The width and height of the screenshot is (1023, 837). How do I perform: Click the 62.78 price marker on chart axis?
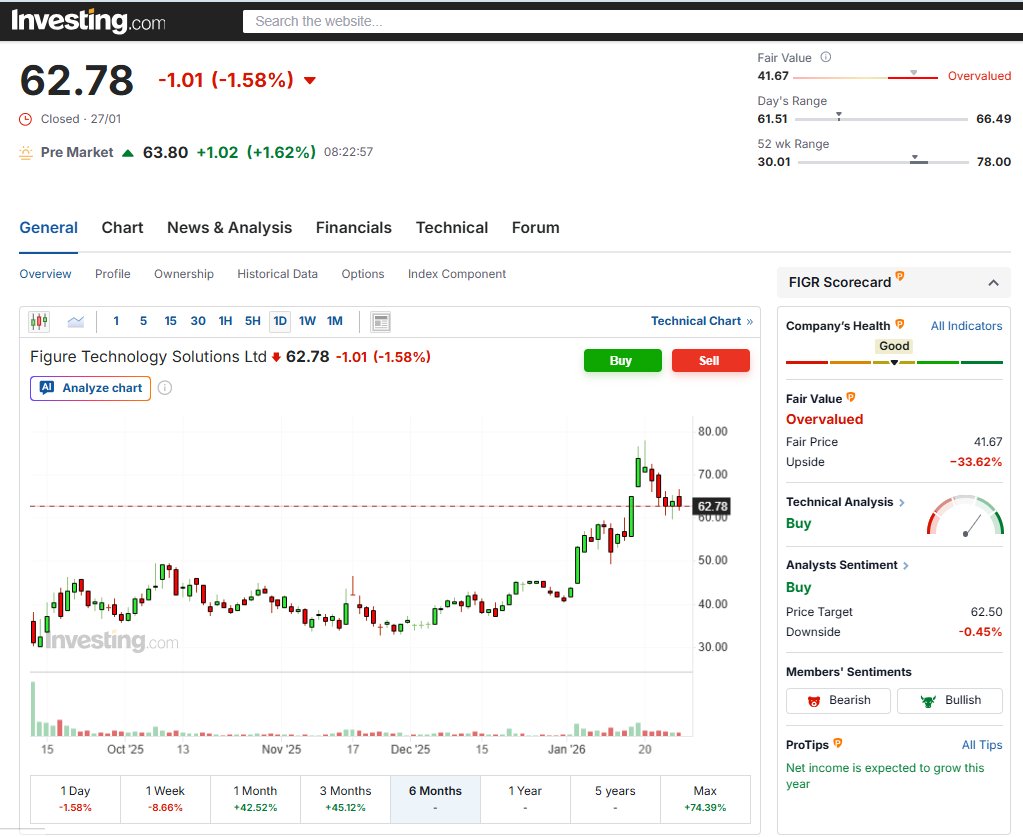point(712,506)
